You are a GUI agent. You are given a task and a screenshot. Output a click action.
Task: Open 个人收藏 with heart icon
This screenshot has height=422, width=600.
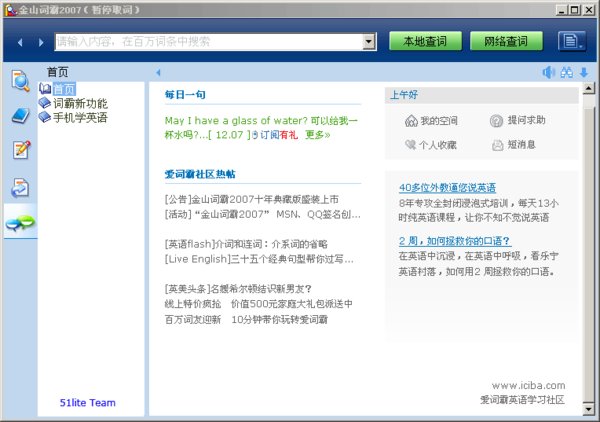click(x=430, y=145)
